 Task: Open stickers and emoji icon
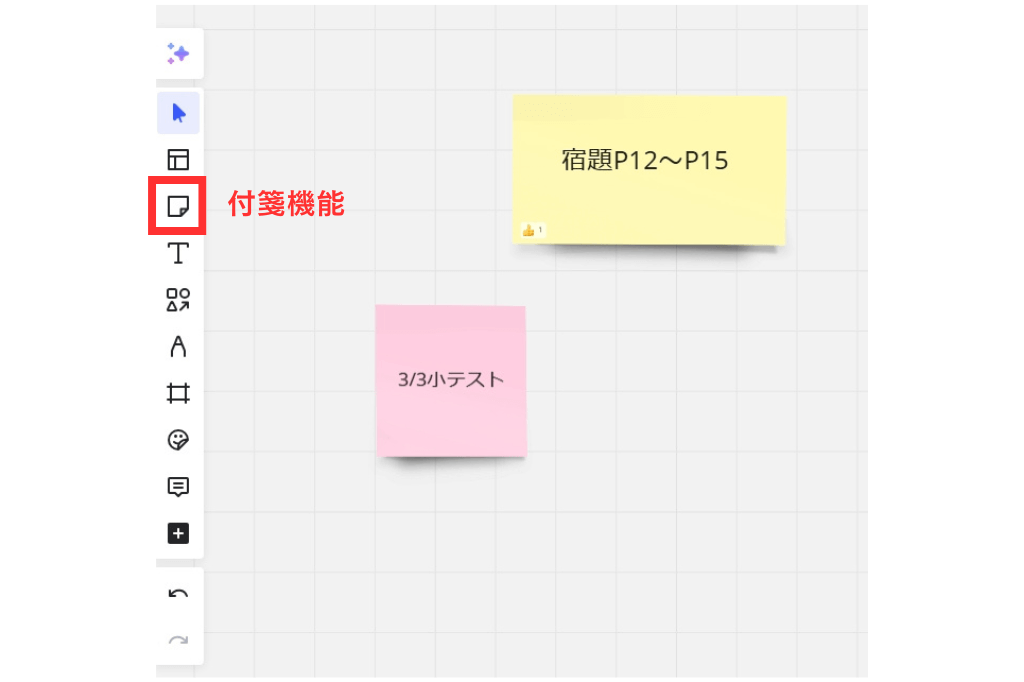tap(178, 440)
